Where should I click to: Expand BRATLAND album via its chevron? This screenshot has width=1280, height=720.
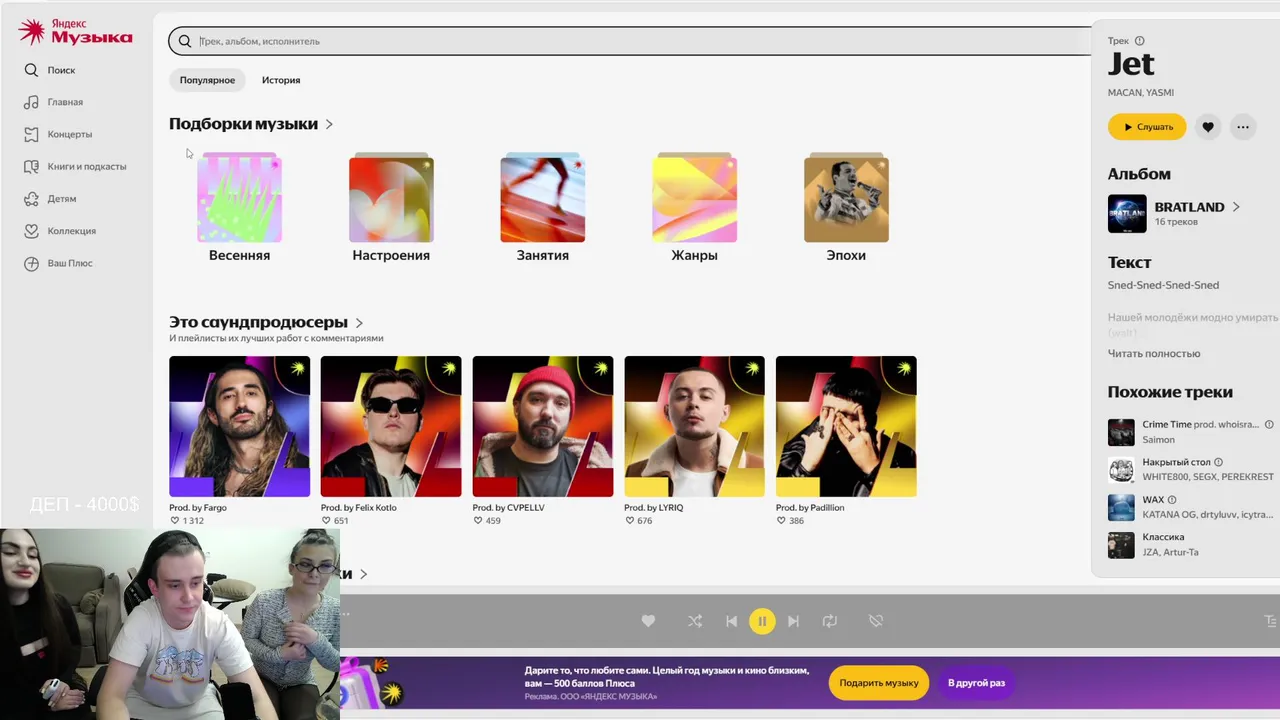(1236, 207)
